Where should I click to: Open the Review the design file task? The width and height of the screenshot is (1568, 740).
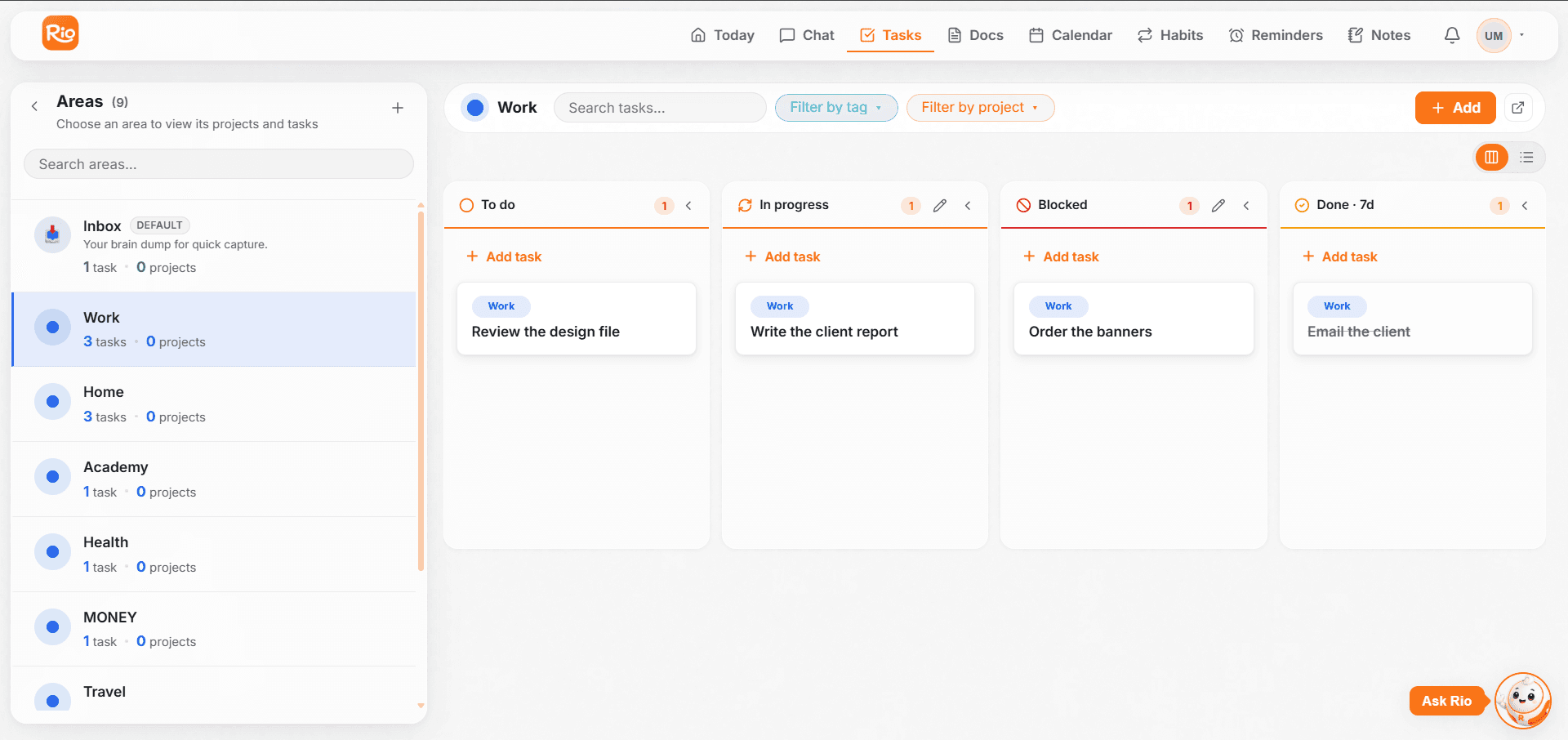577,319
